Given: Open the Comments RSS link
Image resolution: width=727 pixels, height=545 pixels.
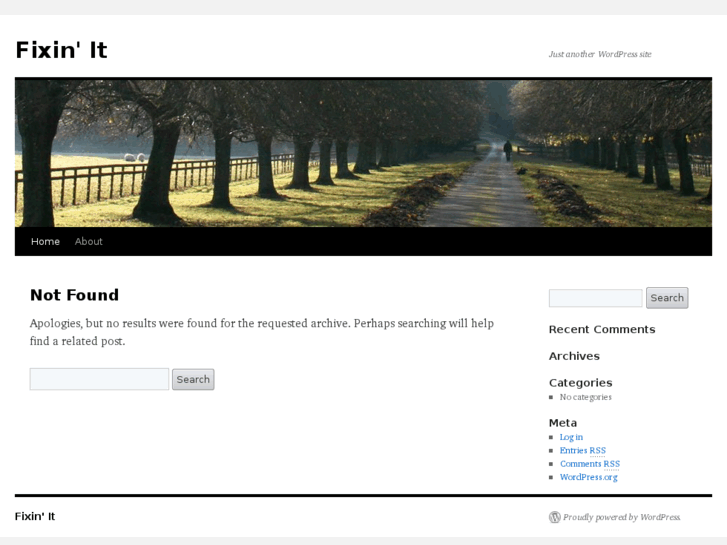Looking at the screenshot, I should [590, 464].
